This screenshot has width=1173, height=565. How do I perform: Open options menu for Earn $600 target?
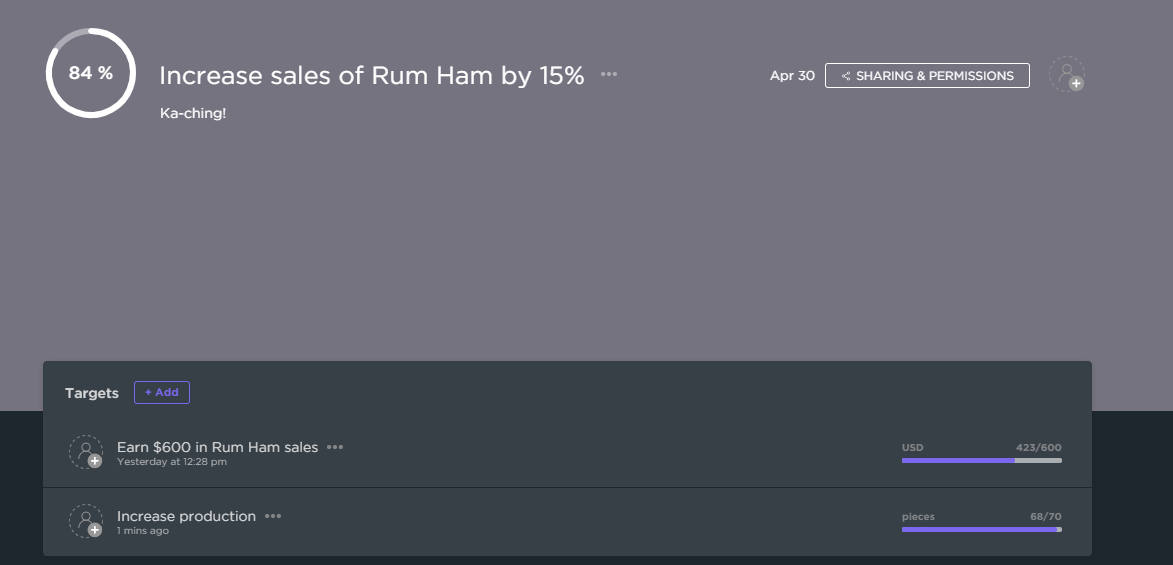335,447
